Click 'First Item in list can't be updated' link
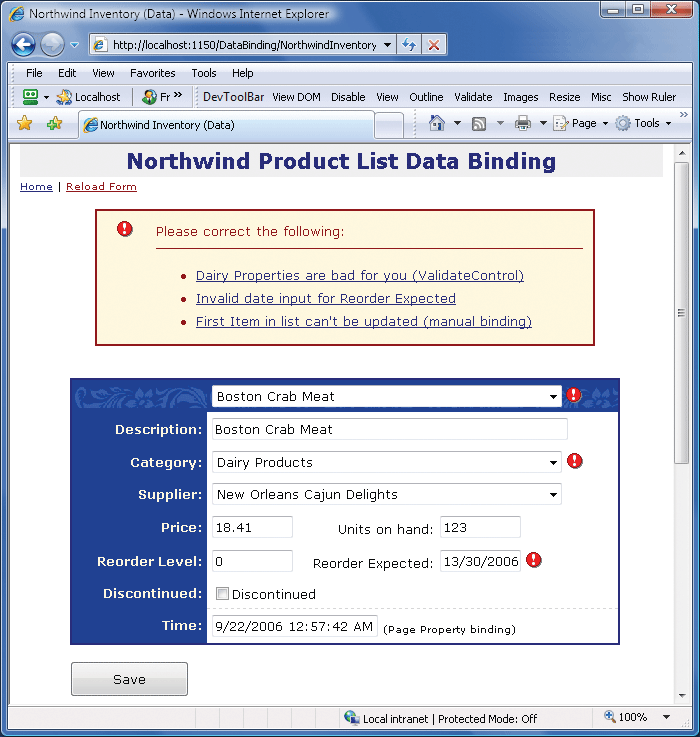 tap(363, 321)
